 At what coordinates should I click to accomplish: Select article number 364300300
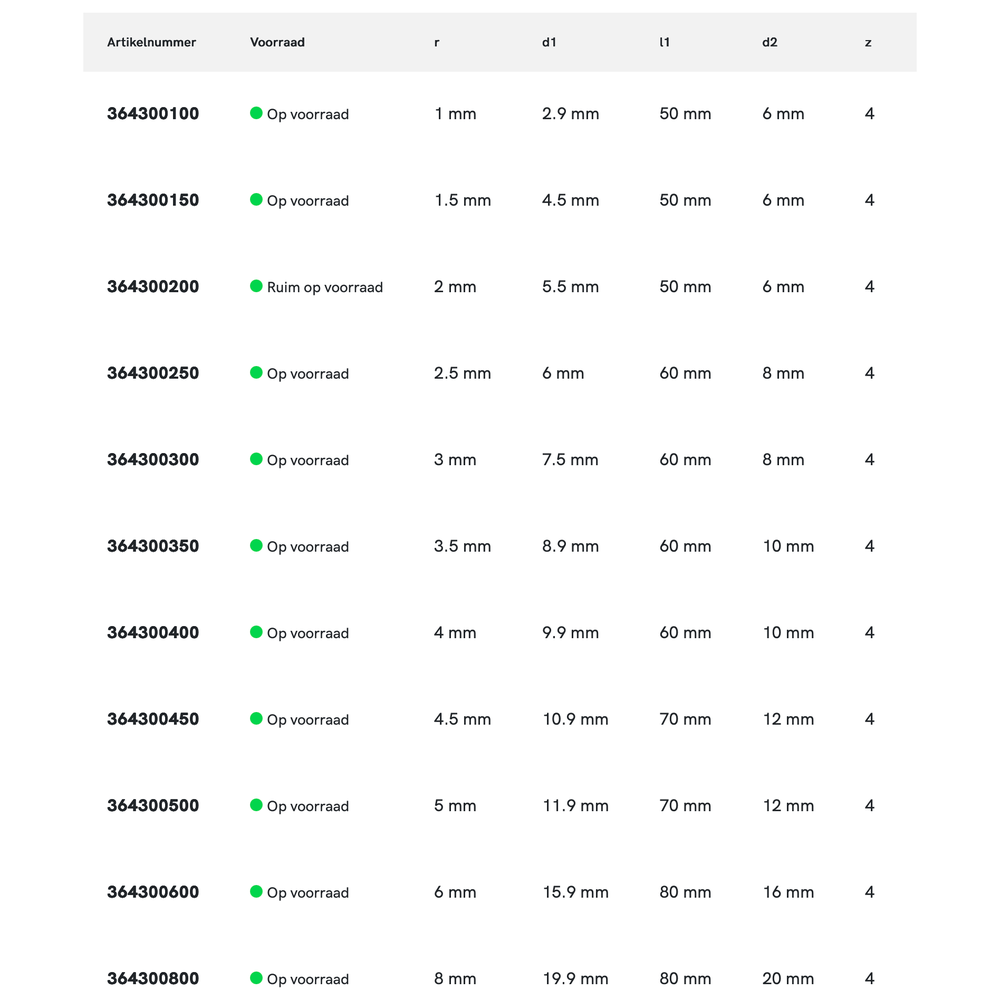coord(153,460)
